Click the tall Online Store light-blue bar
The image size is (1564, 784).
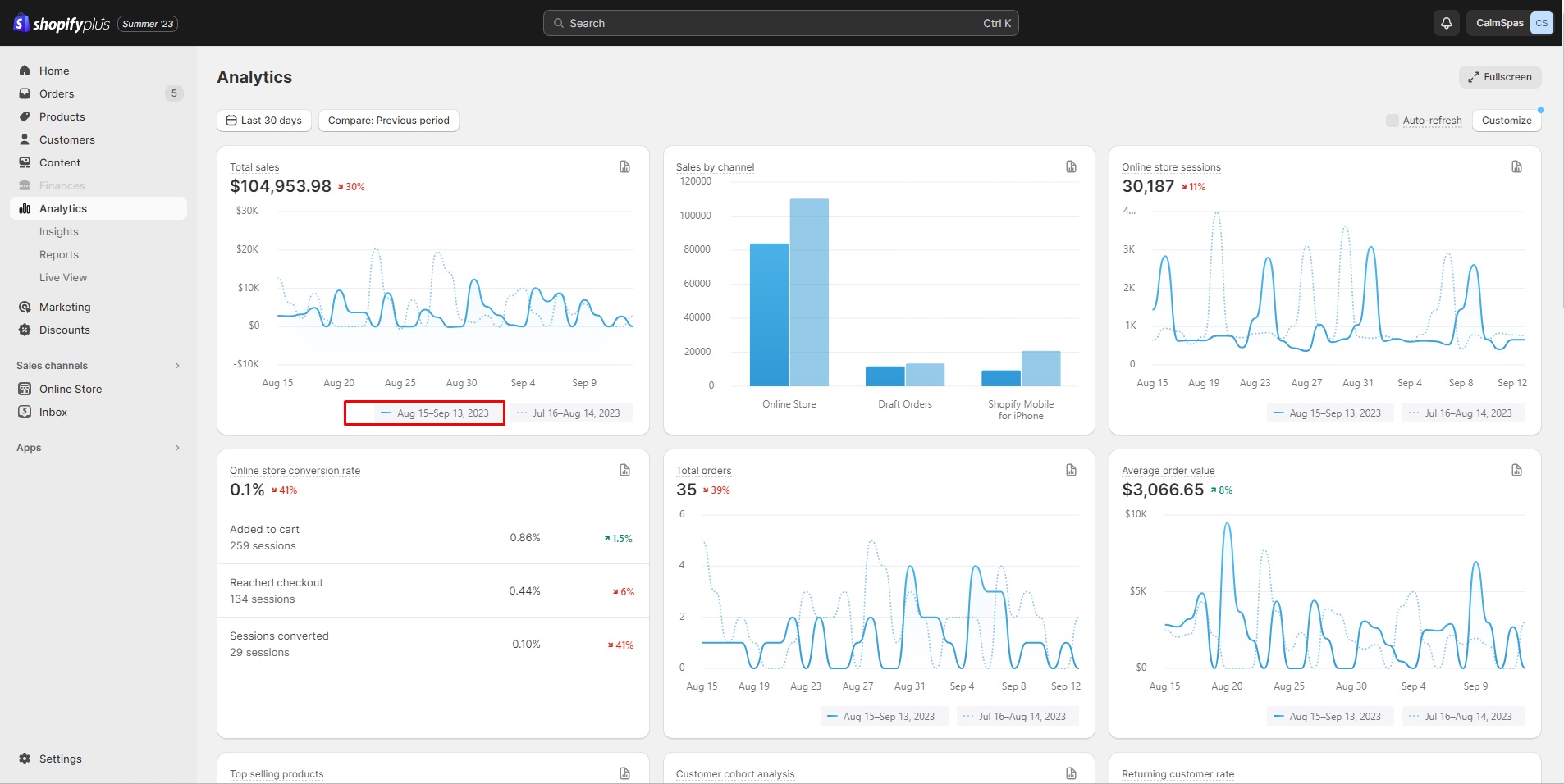coord(809,292)
